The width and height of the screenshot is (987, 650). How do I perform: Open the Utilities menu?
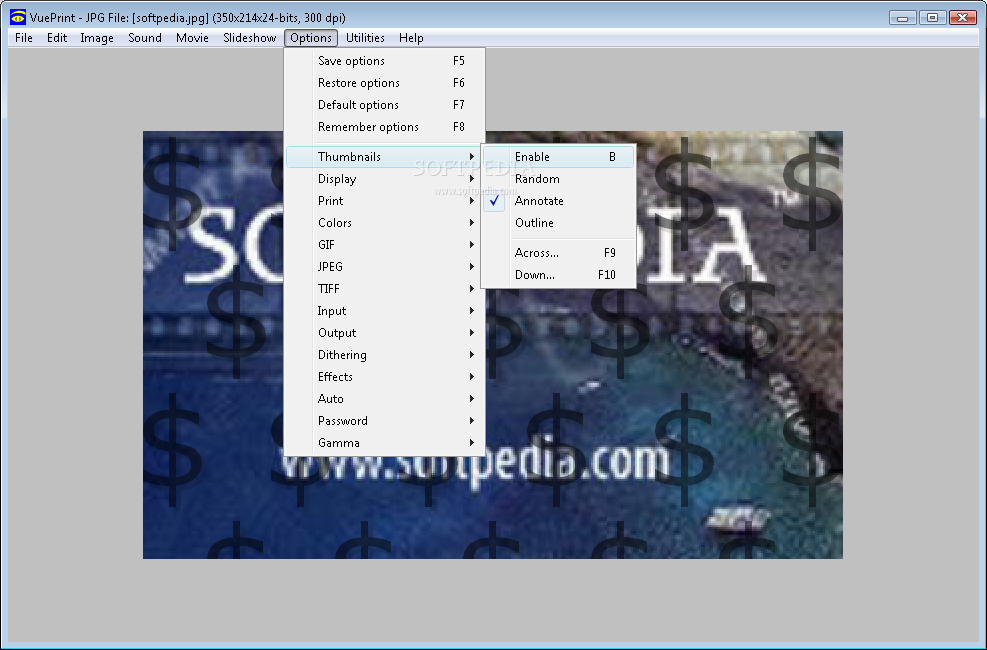click(365, 38)
